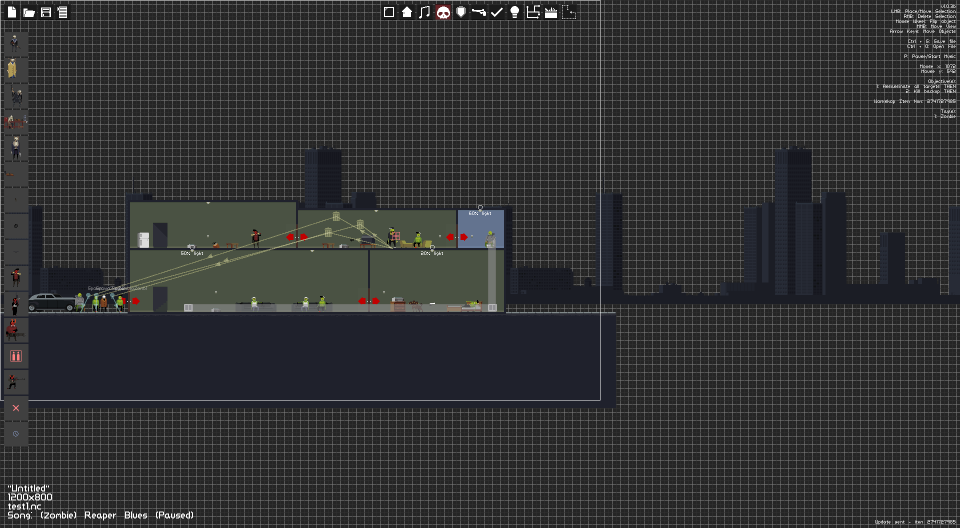
Task: Click the test1.nc filename text
Action: pos(24,506)
